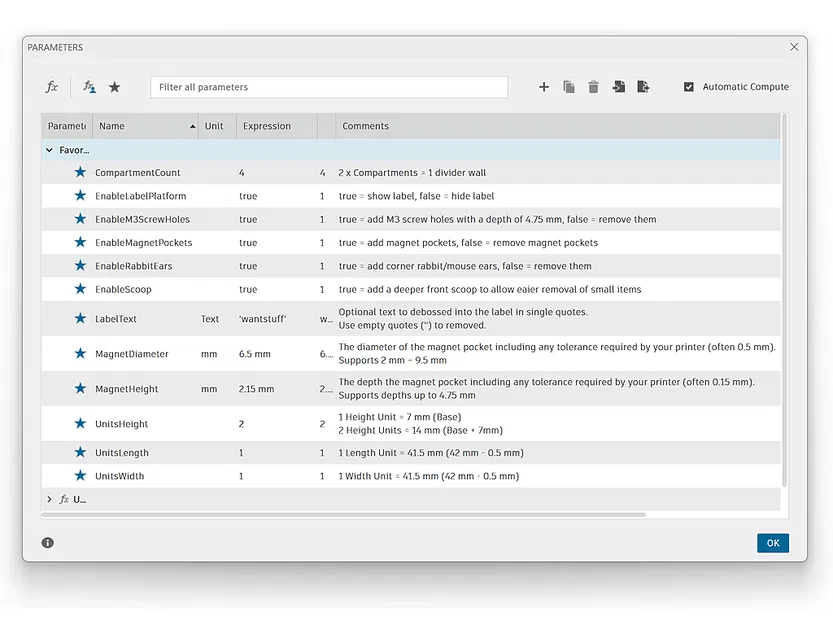Toggle the Automatic Compute checkbox
The image size is (833, 625).
[x=689, y=86]
